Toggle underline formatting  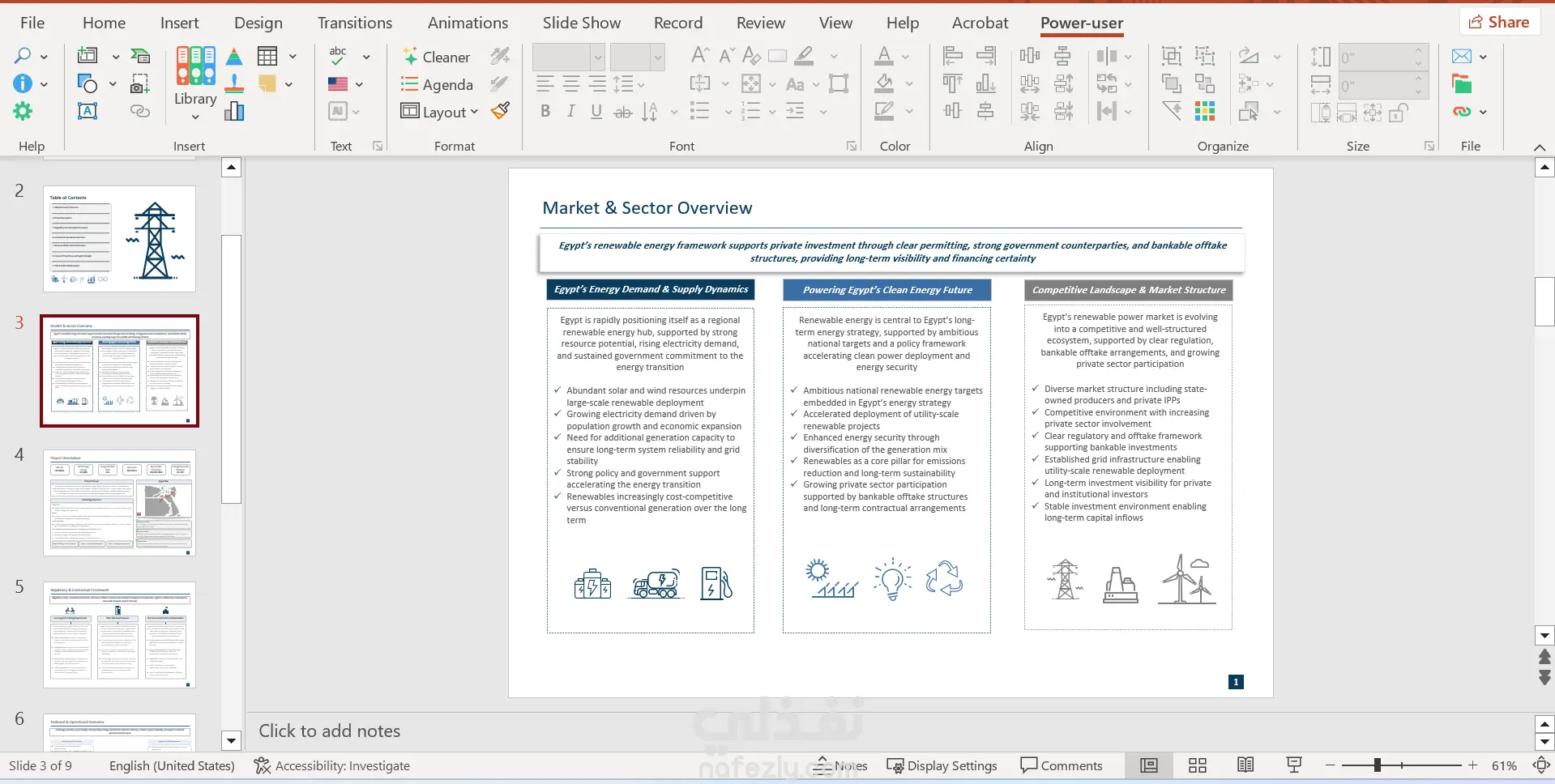click(596, 112)
